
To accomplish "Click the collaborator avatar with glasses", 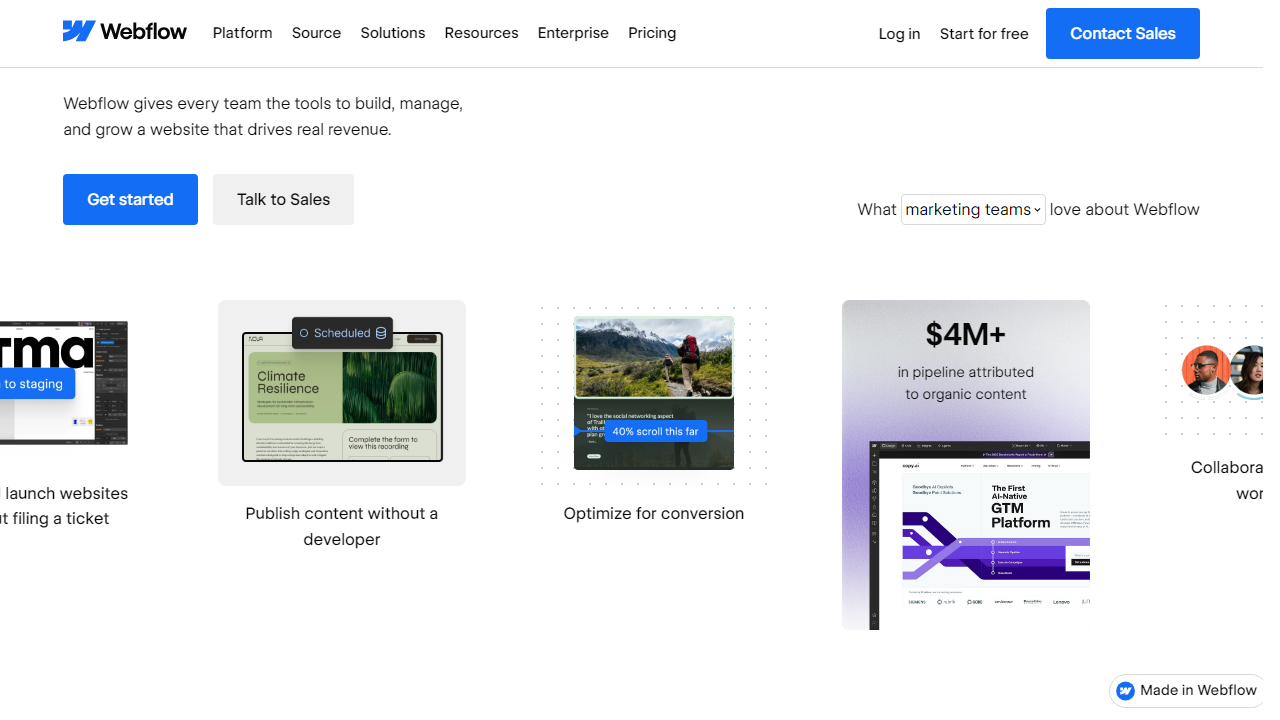I will (x=1206, y=371).
